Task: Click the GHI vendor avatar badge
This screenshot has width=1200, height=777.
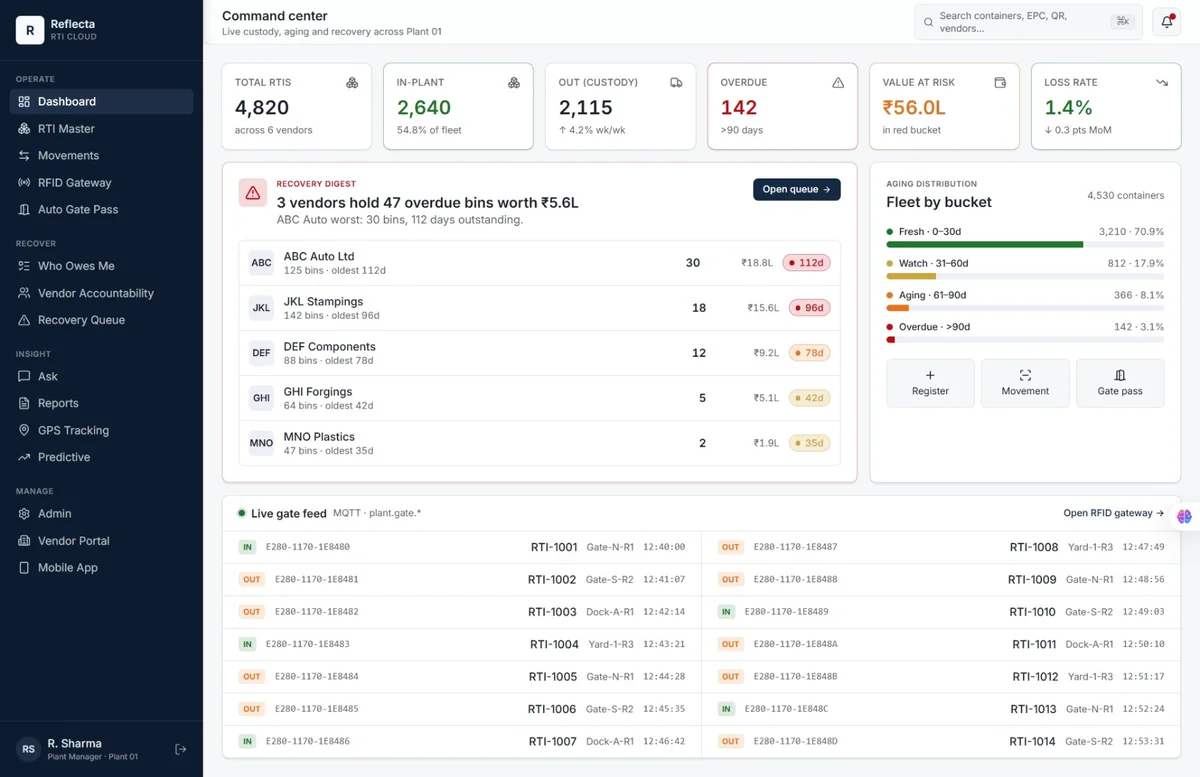Action: [261, 398]
